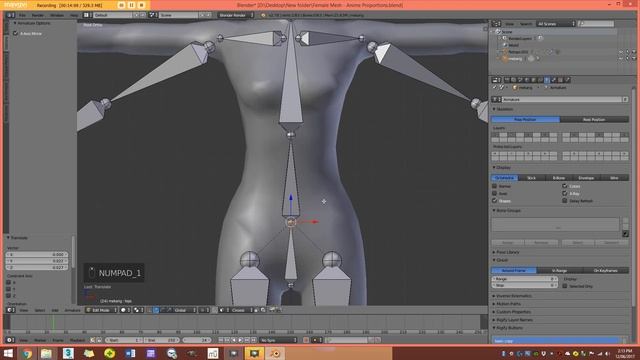Screen dimensions: 640x360
Task: Toggle metarig visibility eye in outliner
Action: click(x=621, y=58)
